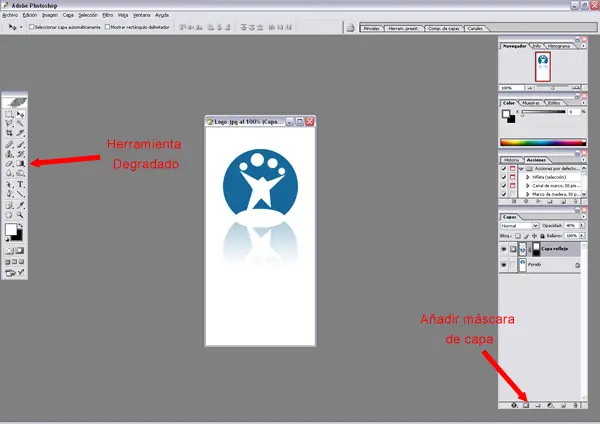This screenshot has height=424, width=600.
Task: Select the Type (T) tool
Action: point(20,184)
